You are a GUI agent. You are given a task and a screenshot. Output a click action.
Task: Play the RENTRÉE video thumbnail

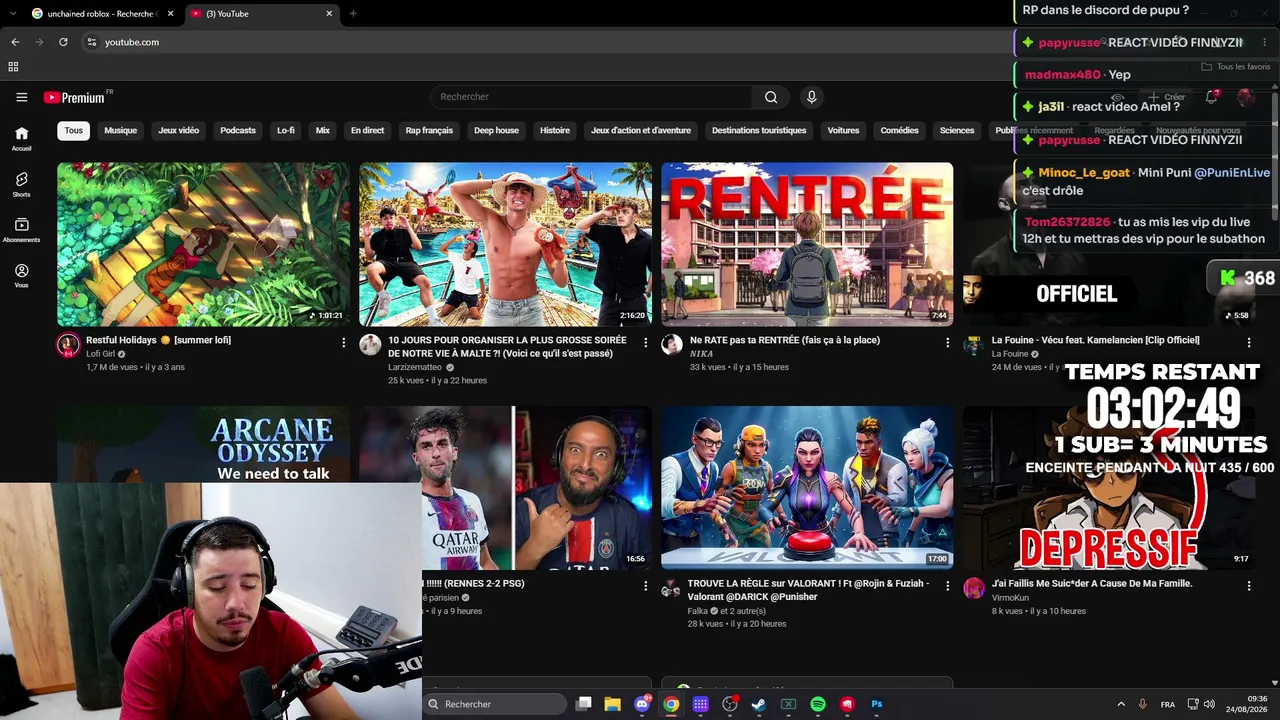tap(807, 244)
